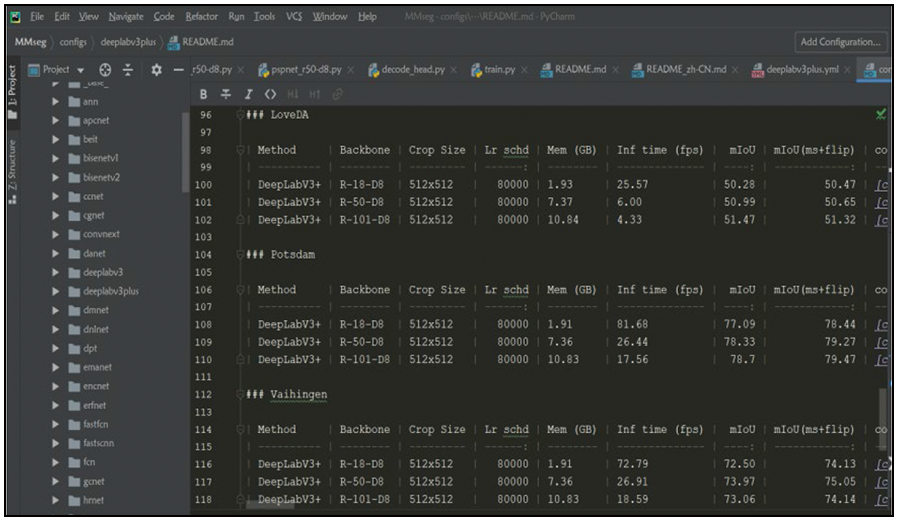
Task: Toggle the Structure tool window
Action: click(x=12, y=171)
